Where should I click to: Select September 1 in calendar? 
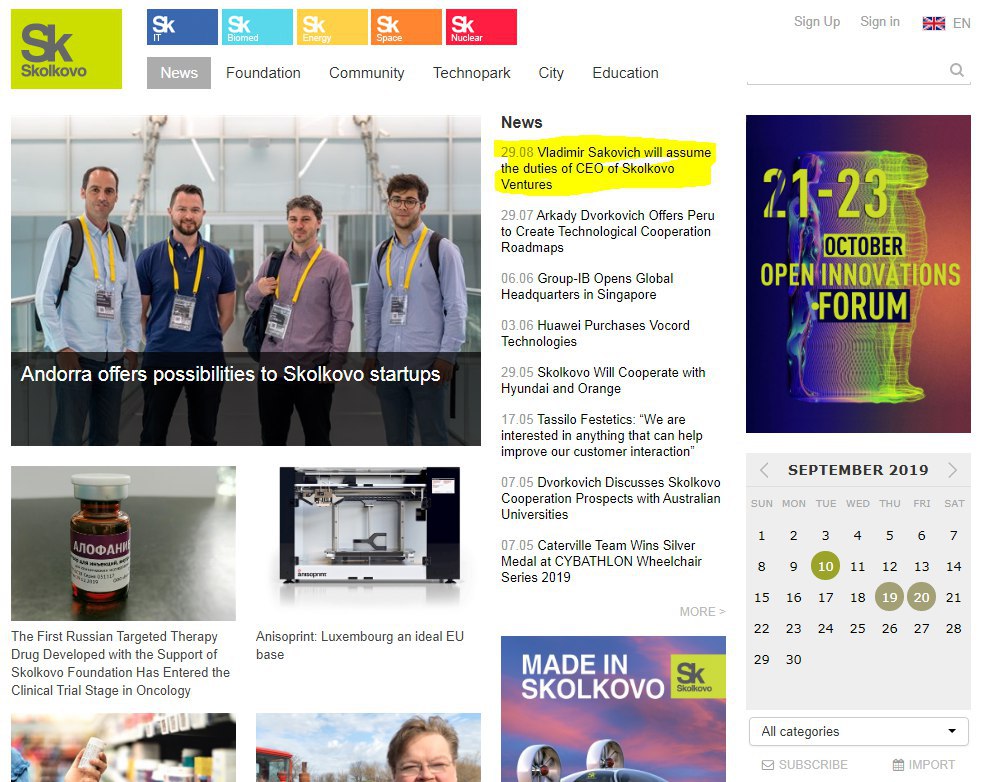pyautogui.click(x=761, y=536)
